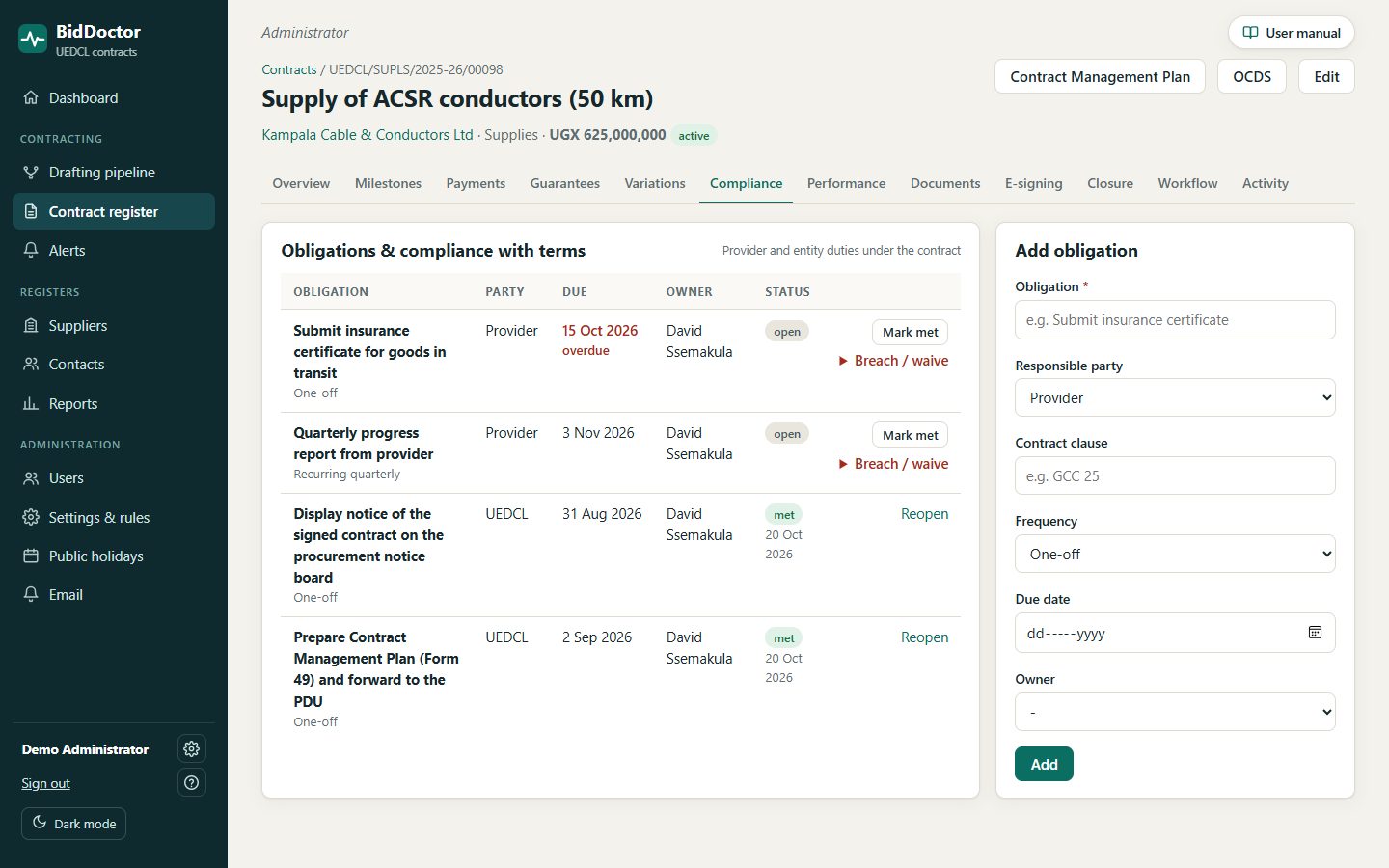
Task: Click the Sign out link
Action: point(46,783)
